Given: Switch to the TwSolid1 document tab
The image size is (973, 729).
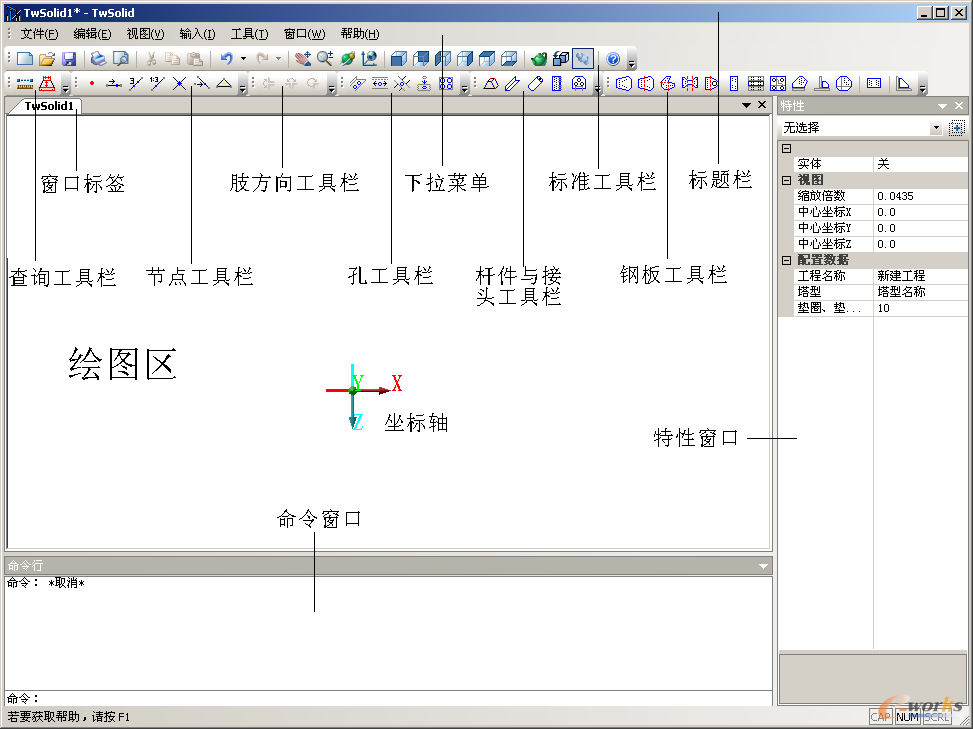Looking at the screenshot, I should (48, 106).
